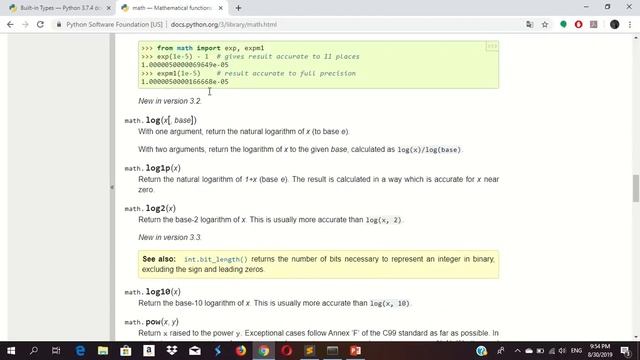
Task: Reload the math docs page
Action: 40,24
